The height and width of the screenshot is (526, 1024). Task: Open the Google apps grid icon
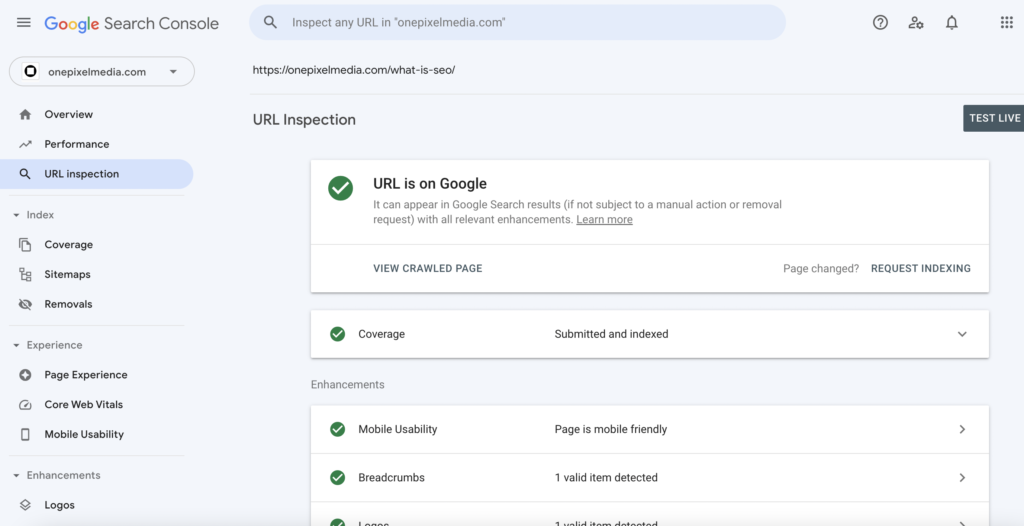1006,23
